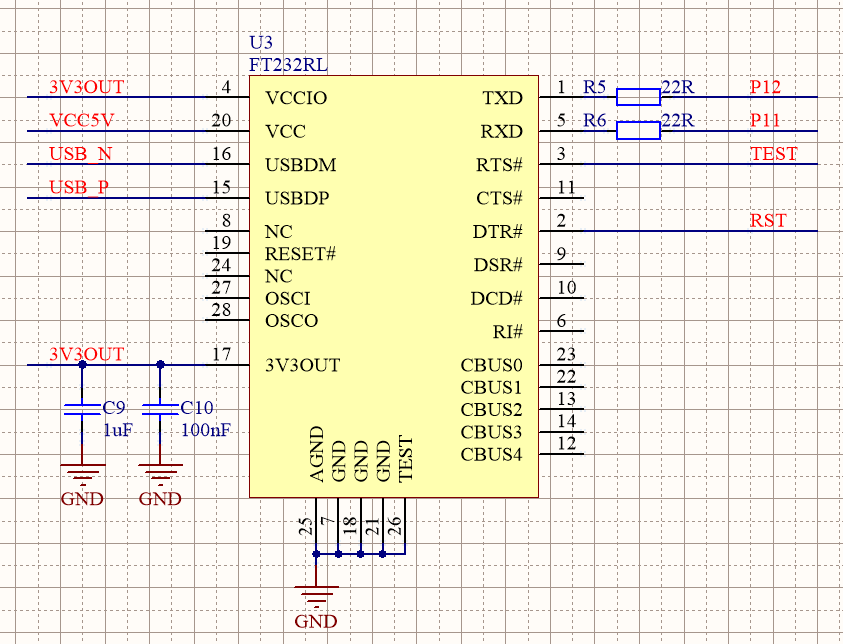
Task: Click the GND power symbol under C9
Action: tap(82, 485)
